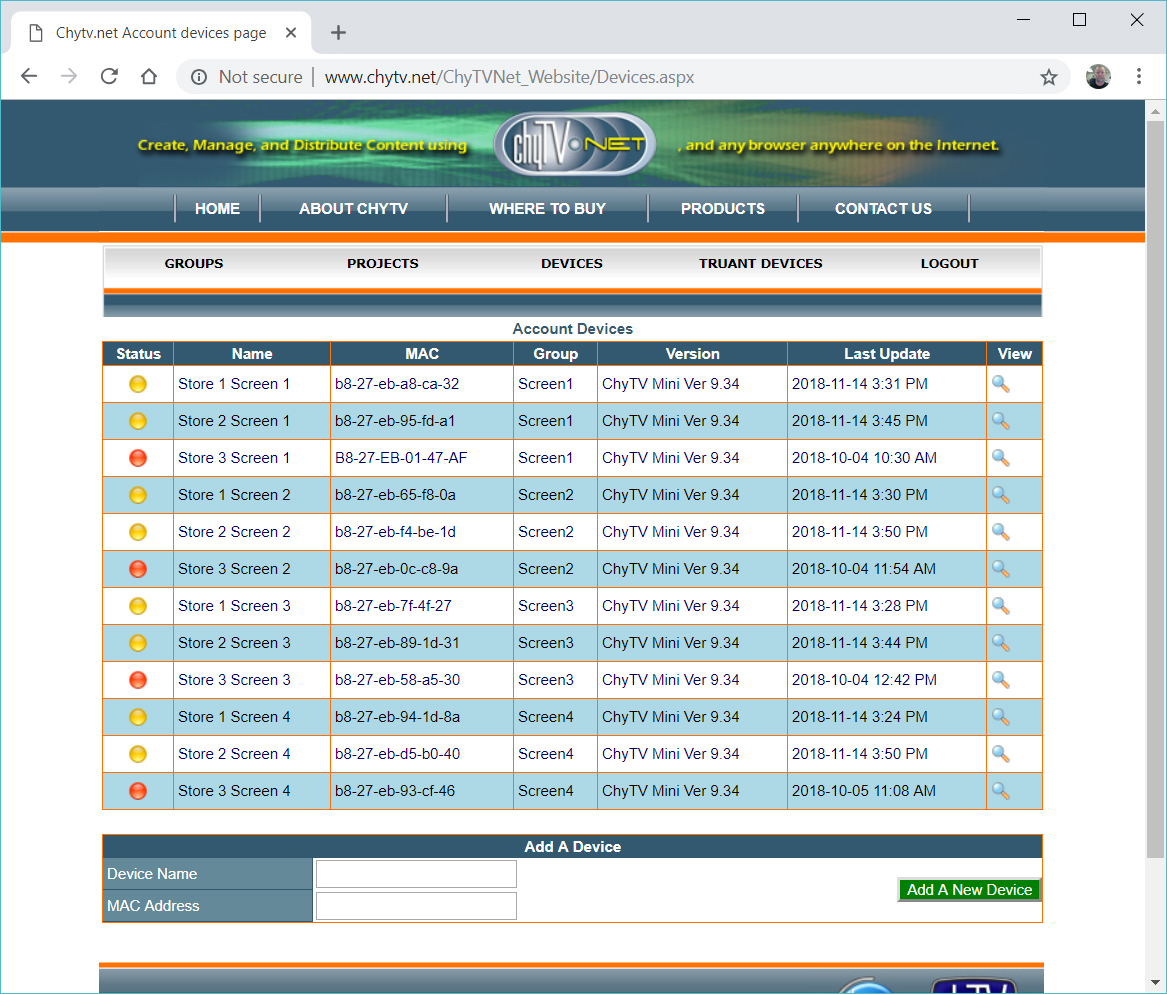Focus the Device Name input field
Viewport: 1167px width, 994px height.
[x=416, y=874]
